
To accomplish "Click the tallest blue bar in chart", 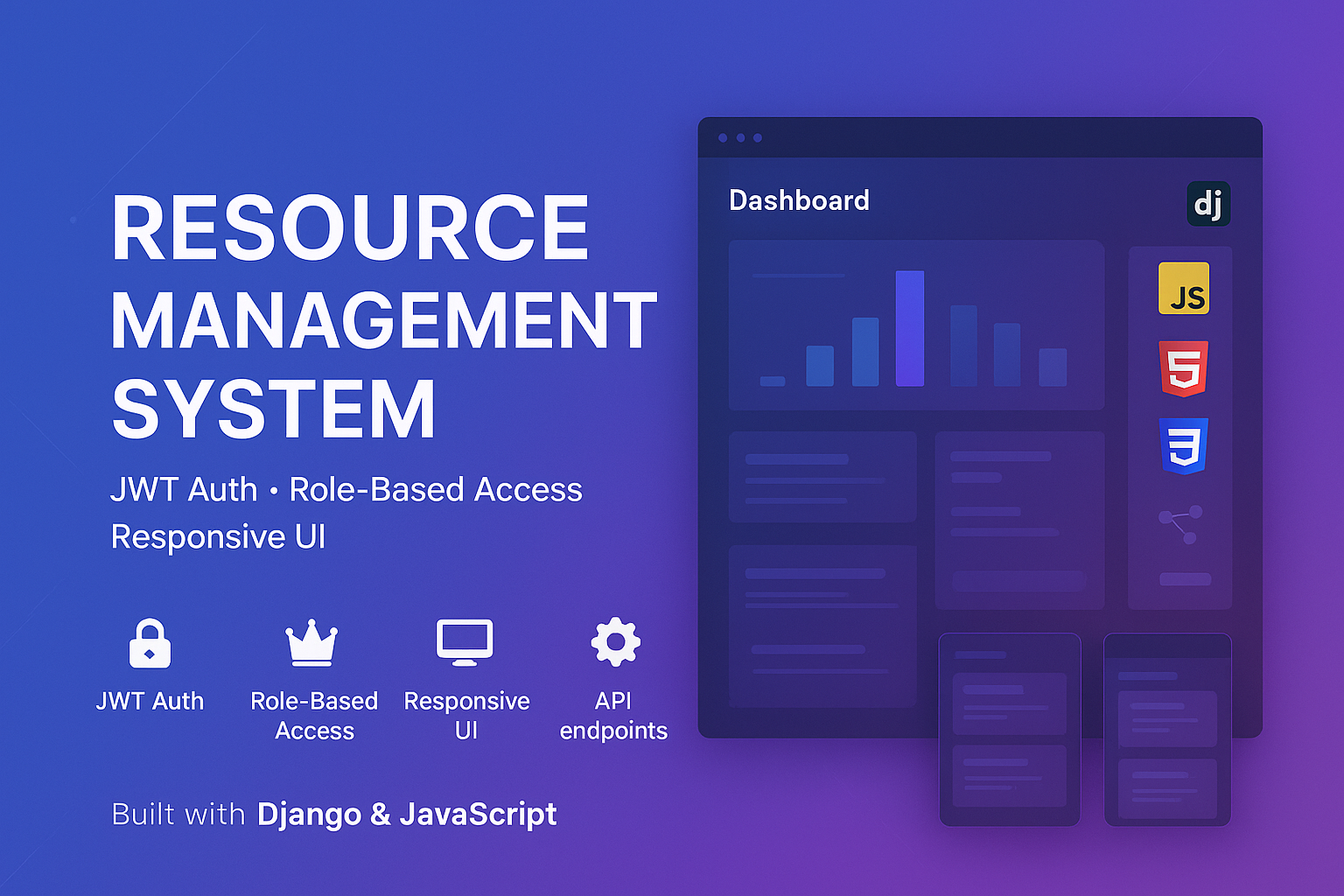I will click(911, 328).
